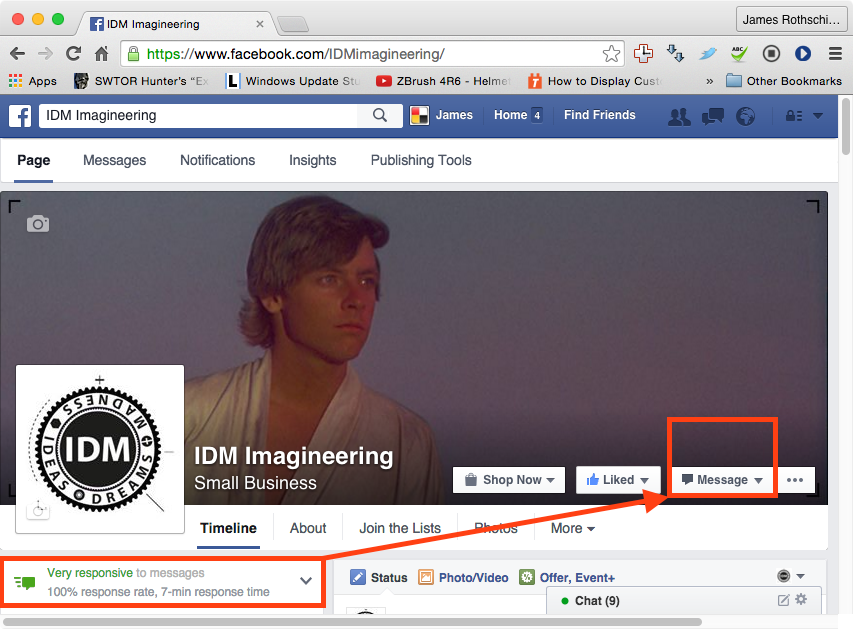853x629 pixels.
Task: Reload the Facebook page
Action: 73,53
